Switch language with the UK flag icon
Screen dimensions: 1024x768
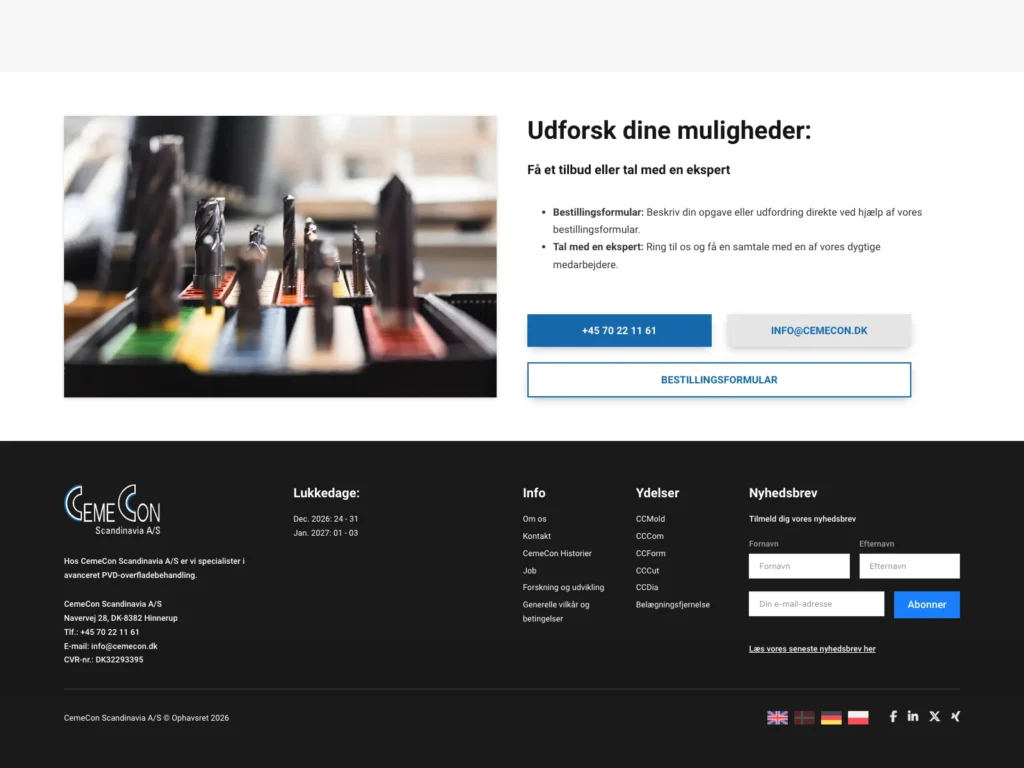[x=777, y=718]
